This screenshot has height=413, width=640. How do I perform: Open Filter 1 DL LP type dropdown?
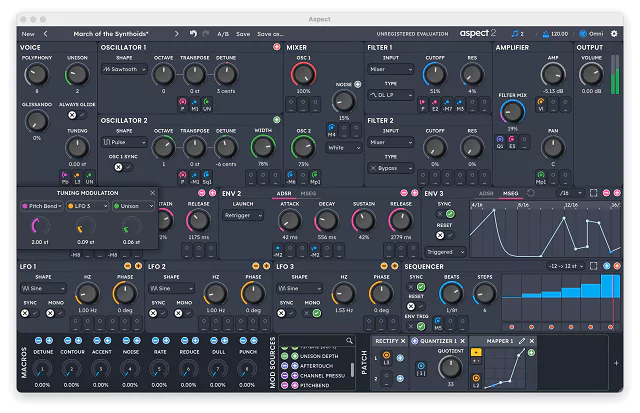(391, 95)
